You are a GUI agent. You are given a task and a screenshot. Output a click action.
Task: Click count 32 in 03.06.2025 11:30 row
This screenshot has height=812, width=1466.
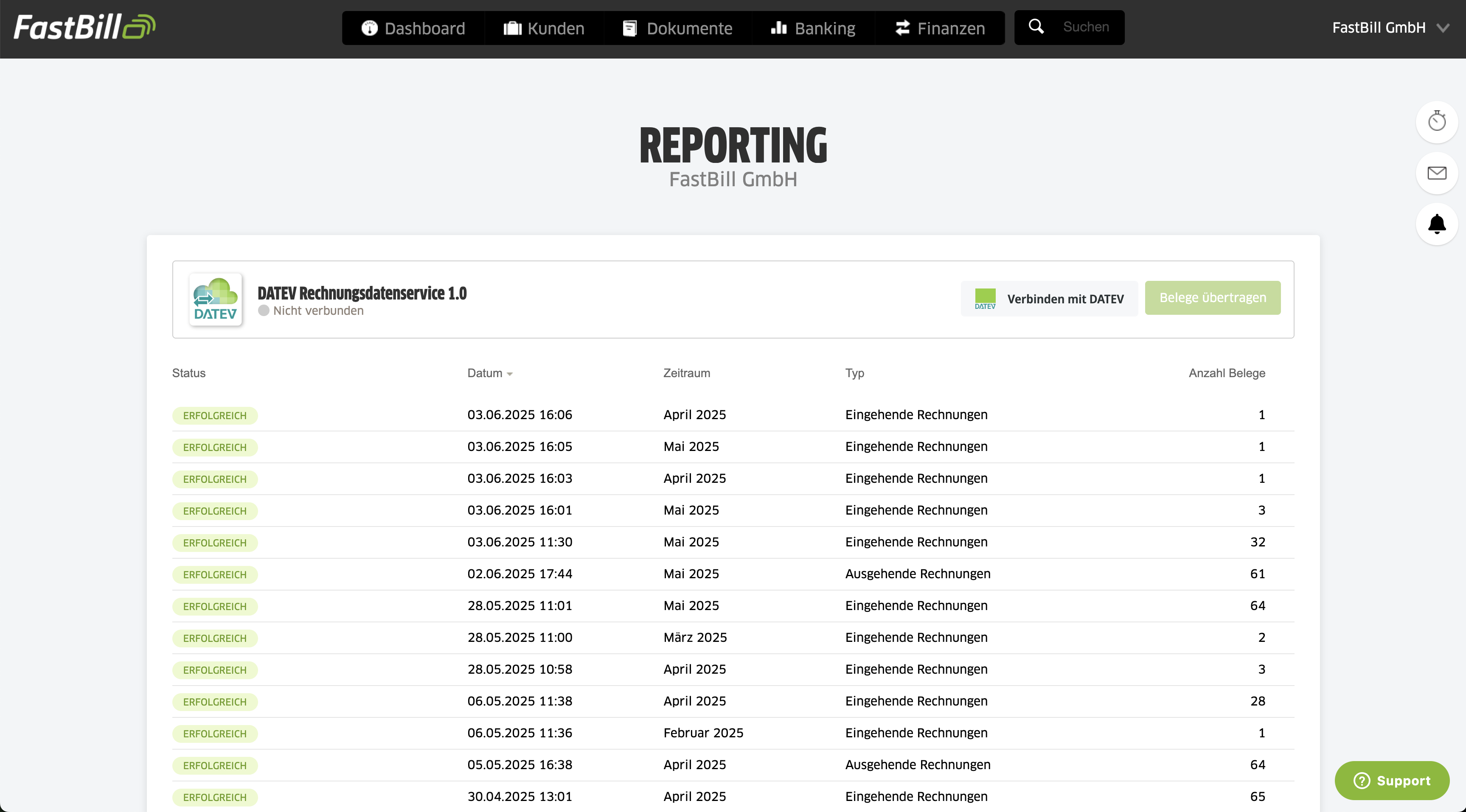click(x=1258, y=542)
